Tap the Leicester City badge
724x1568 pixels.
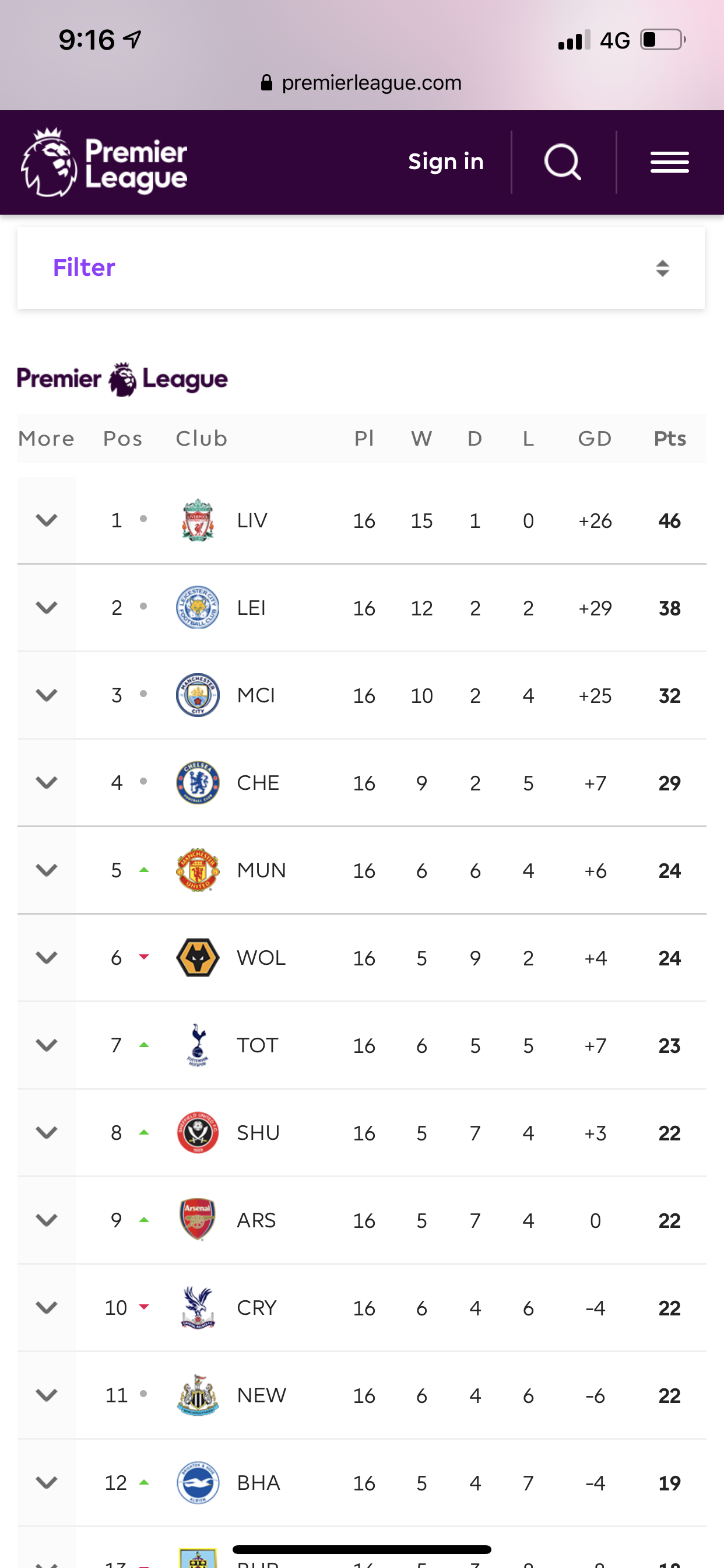pos(198,607)
